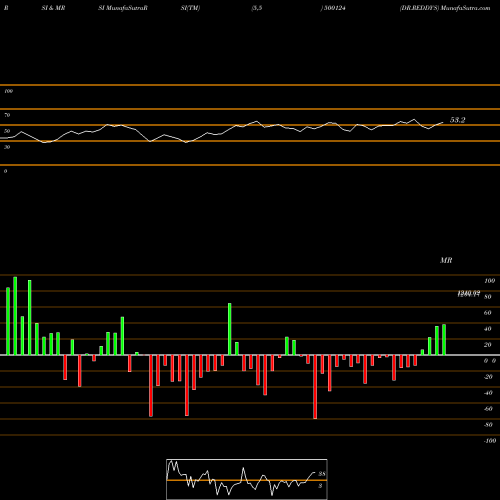The width and height of the screenshot is (500, 500).
Task: Click the (5,5 parameter text in header
Action: 257,8
